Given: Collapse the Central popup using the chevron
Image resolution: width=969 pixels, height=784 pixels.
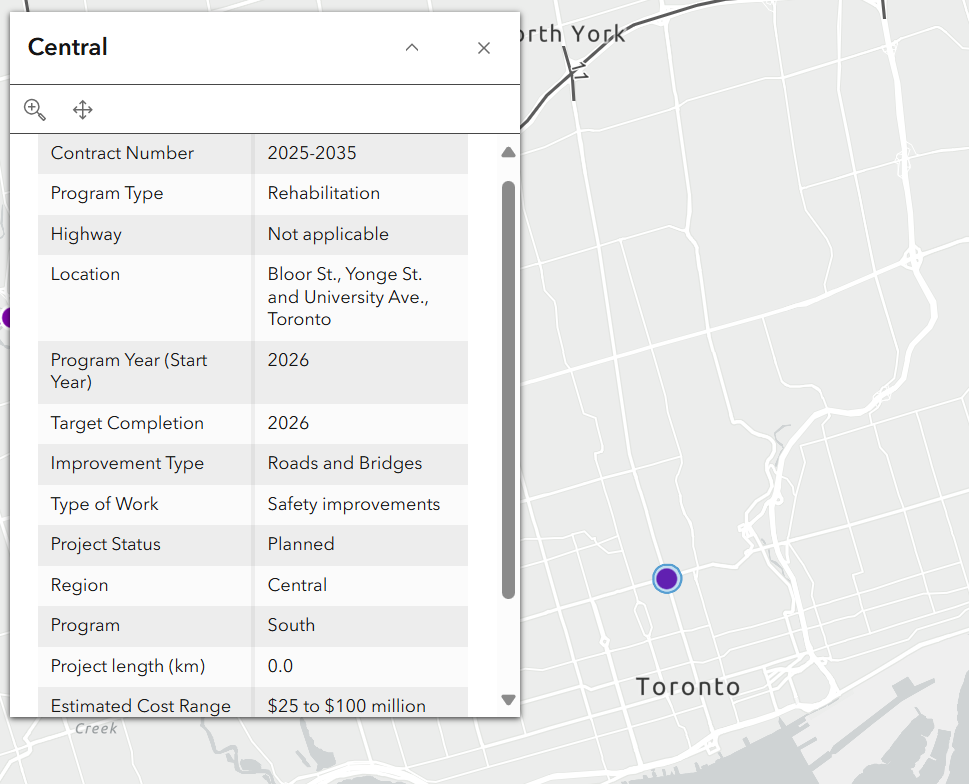Looking at the screenshot, I should (412, 48).
